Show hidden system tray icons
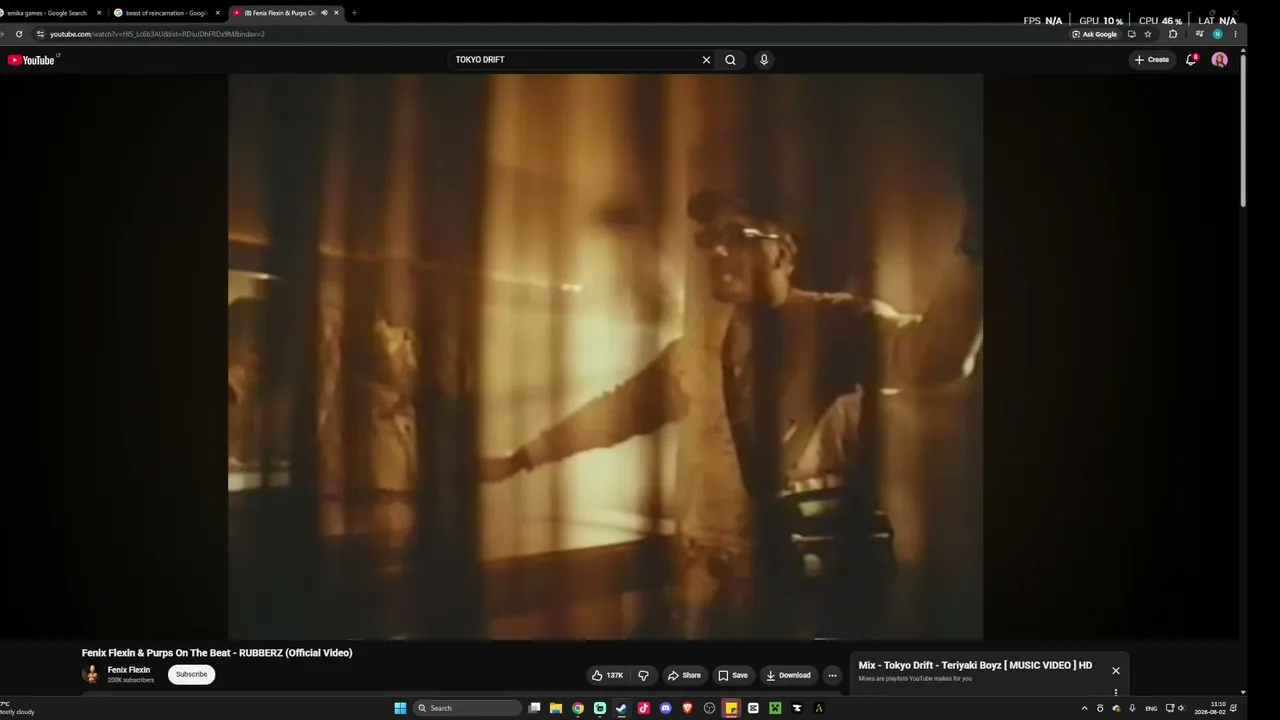The height and width of the screenshot is (720, 1280). [1084, 708]
